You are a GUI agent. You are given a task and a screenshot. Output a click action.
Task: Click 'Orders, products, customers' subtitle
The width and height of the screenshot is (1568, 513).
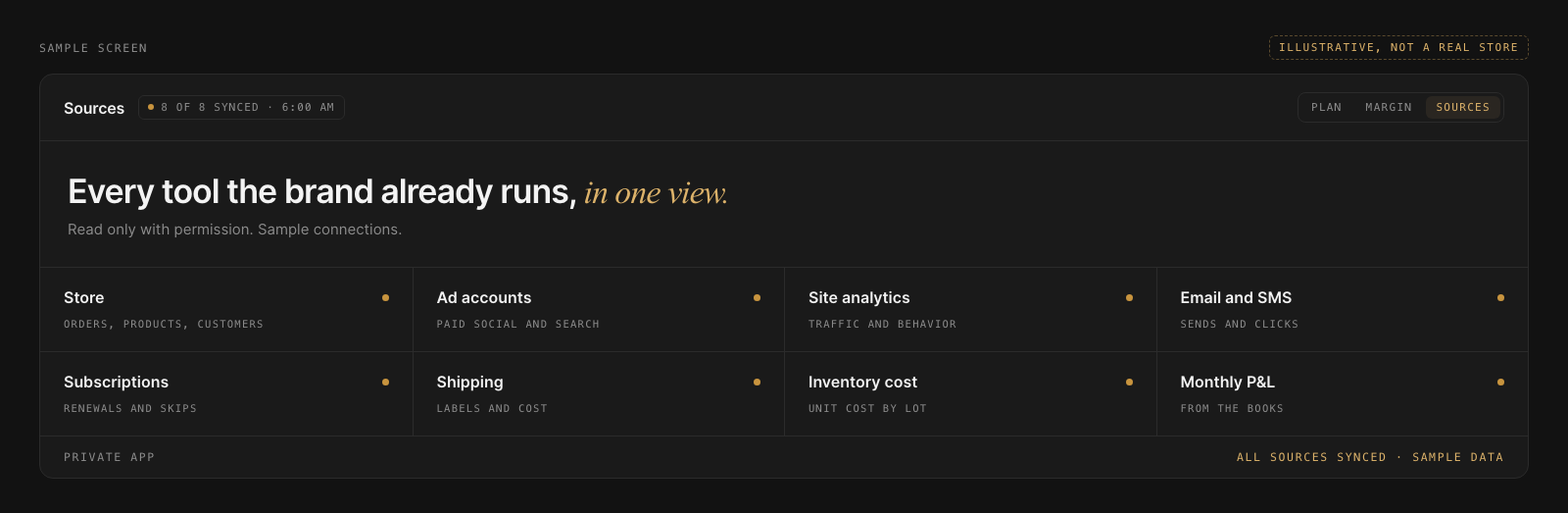point(164,324)
